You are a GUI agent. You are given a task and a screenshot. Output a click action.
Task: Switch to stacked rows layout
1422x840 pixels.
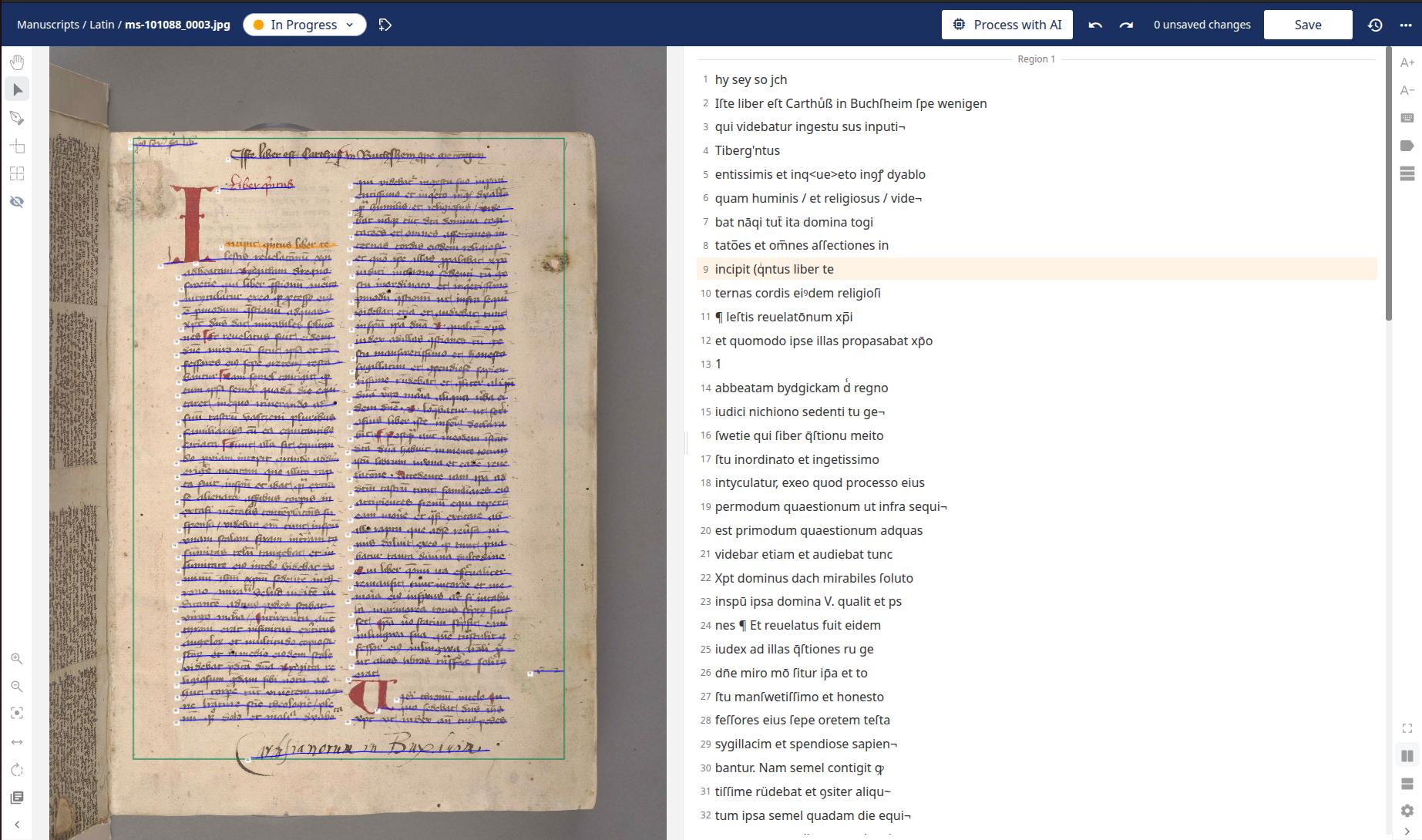[1407, 784]
